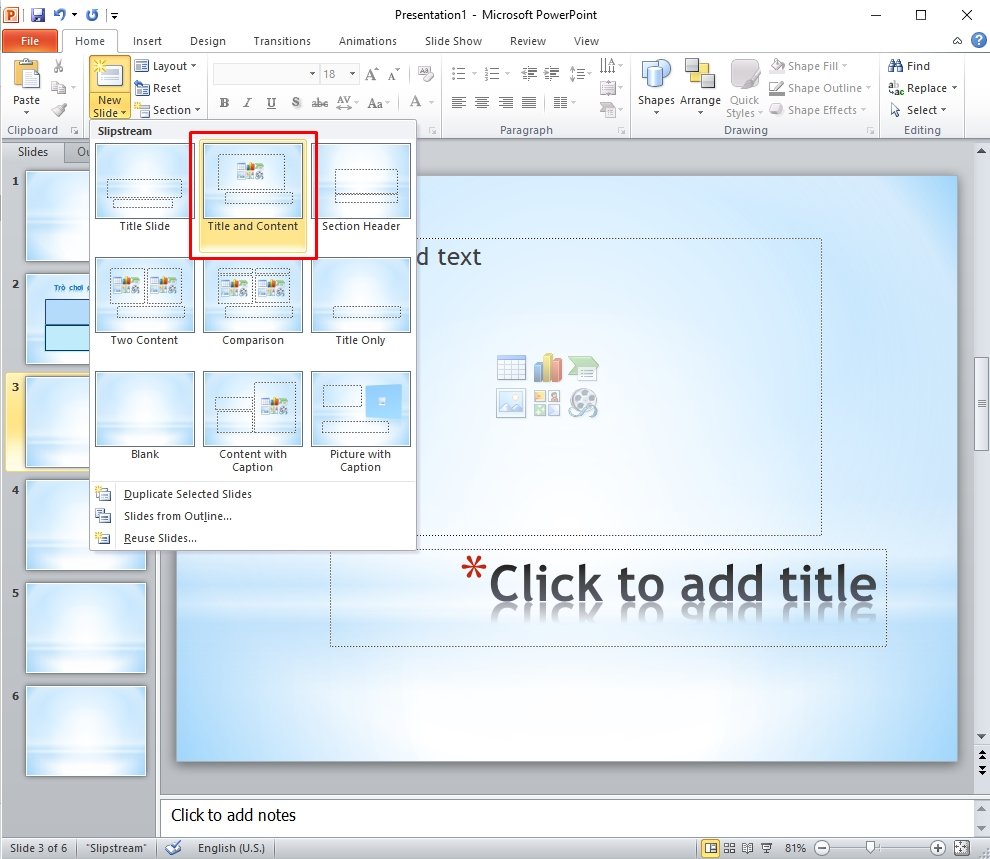Switch to the Insert tab
The image size is (990, 859).
coord(147,41)
